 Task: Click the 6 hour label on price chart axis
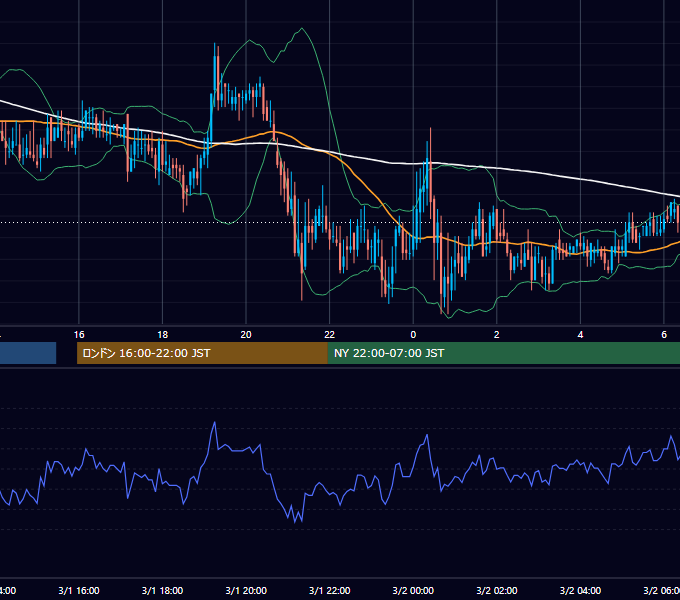pyautogui.click(x=664, y=335)
